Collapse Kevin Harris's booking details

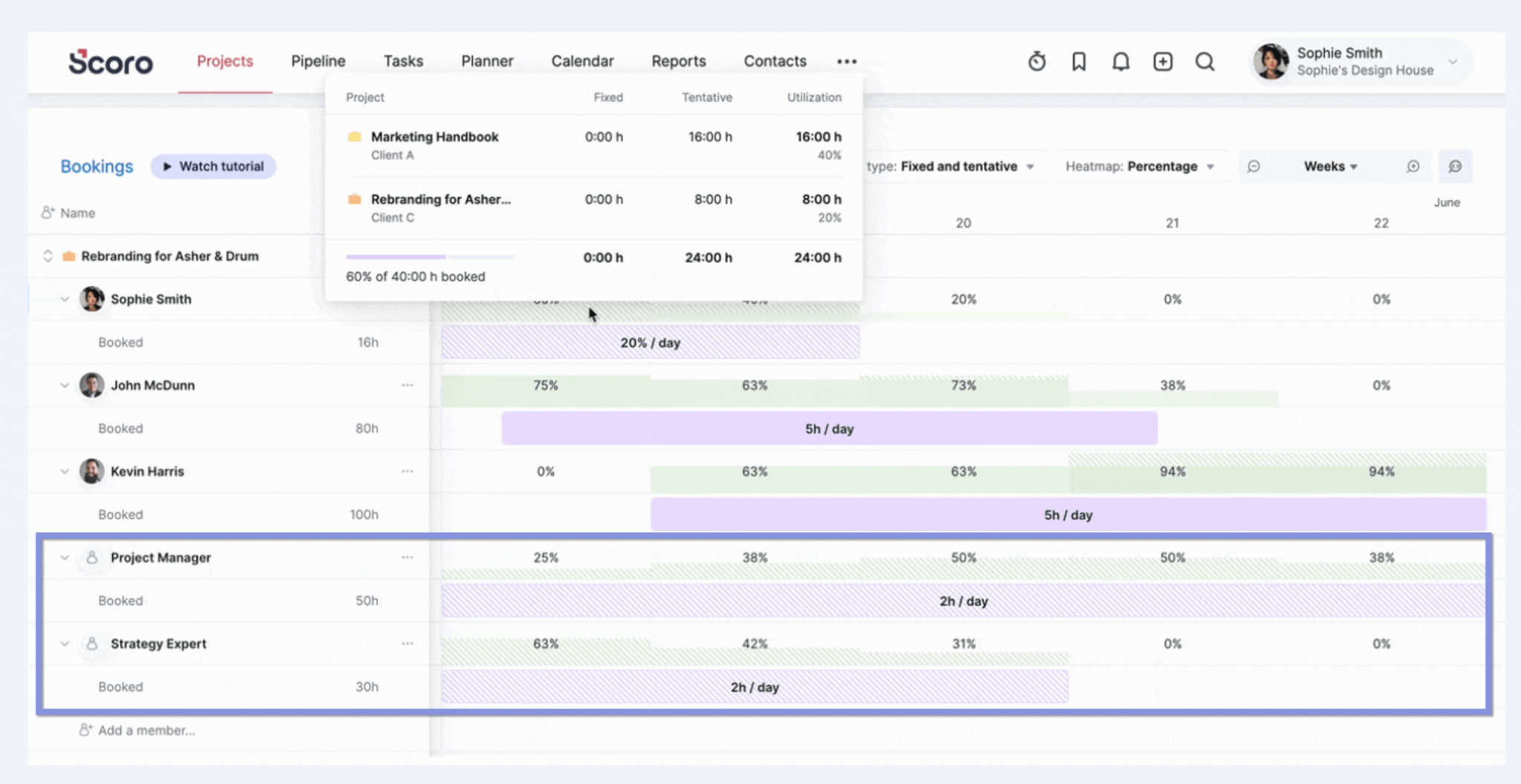64,471
